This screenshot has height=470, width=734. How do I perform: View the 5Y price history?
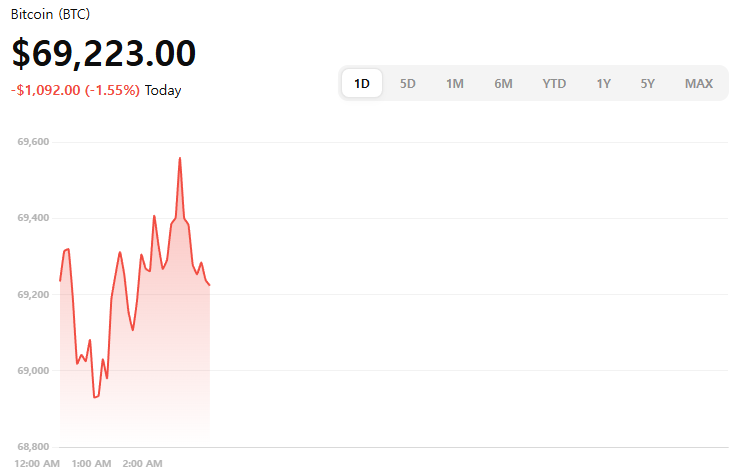[x=648, y=84]
